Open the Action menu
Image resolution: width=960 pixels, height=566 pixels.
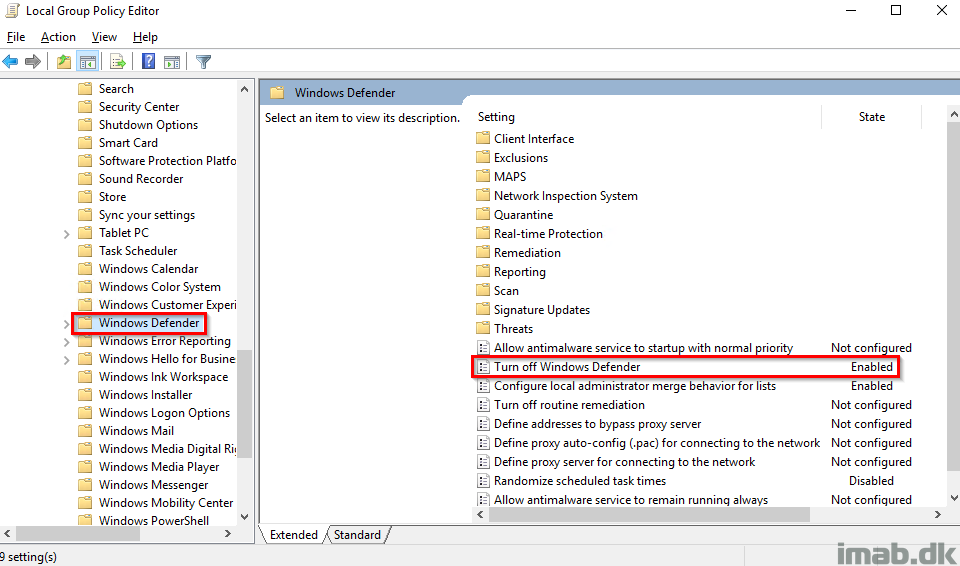(58, 37)
